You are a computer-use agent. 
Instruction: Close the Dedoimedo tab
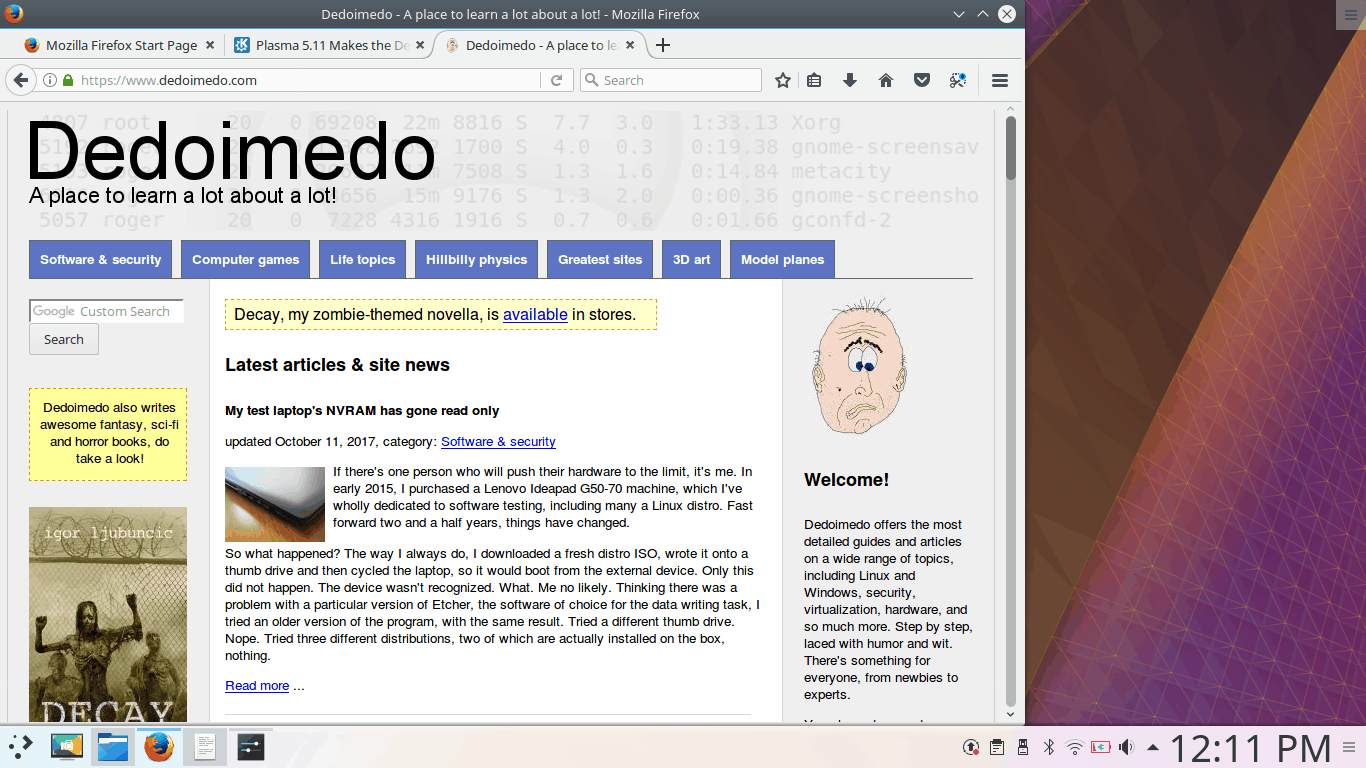point(630,45)
